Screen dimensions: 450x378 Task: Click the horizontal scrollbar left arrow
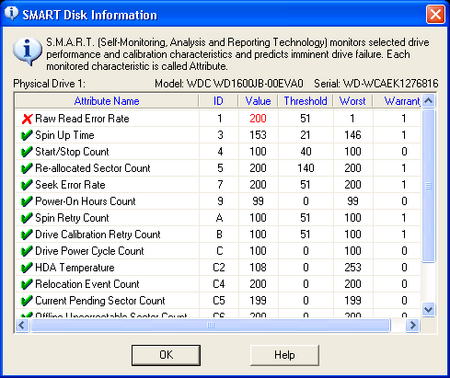22,325
